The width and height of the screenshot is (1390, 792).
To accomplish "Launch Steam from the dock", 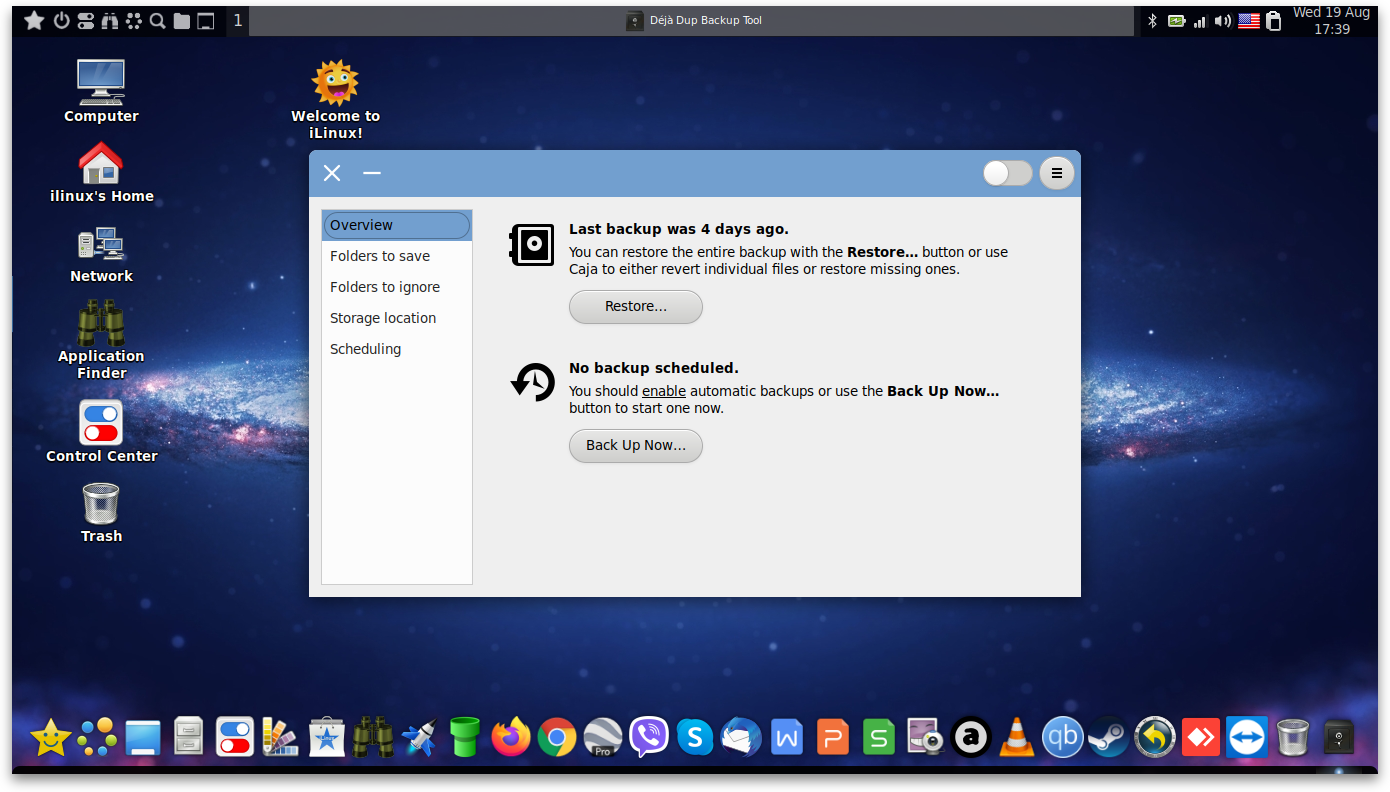I will [x=1109, y=738].
